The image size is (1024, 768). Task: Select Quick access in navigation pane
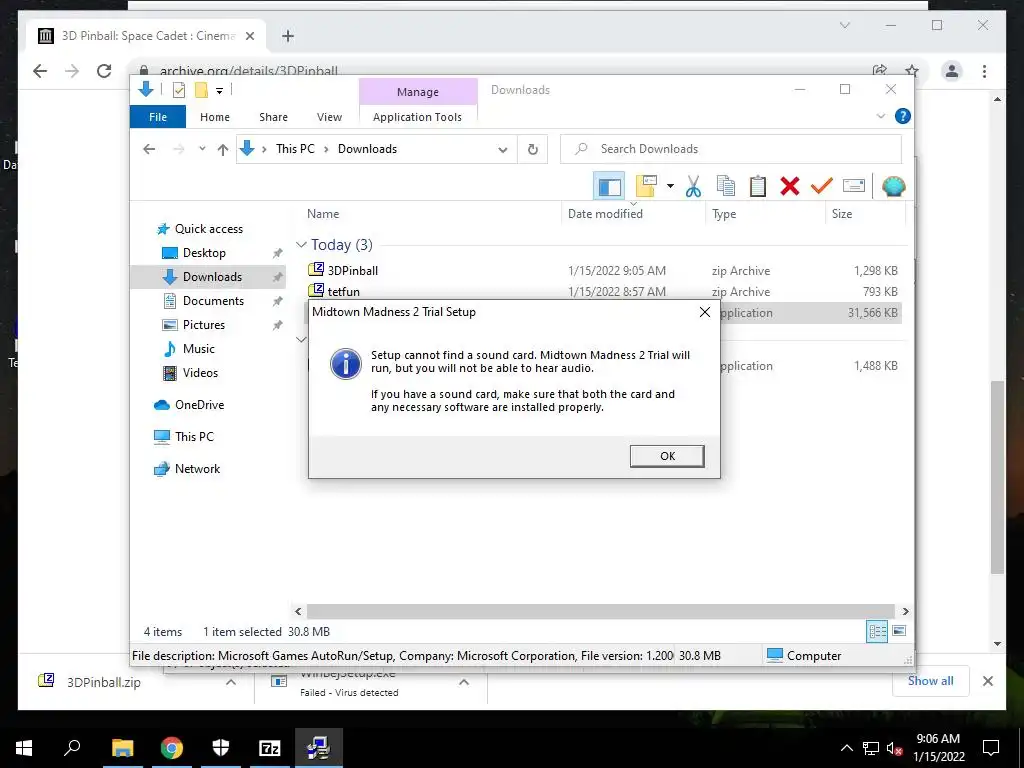208,229
